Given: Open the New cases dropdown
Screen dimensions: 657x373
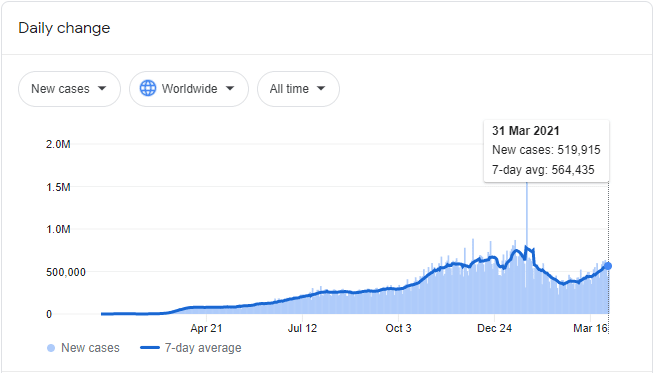Looking at the screenshot, I should pyautogui.click(x=70, y=89).
